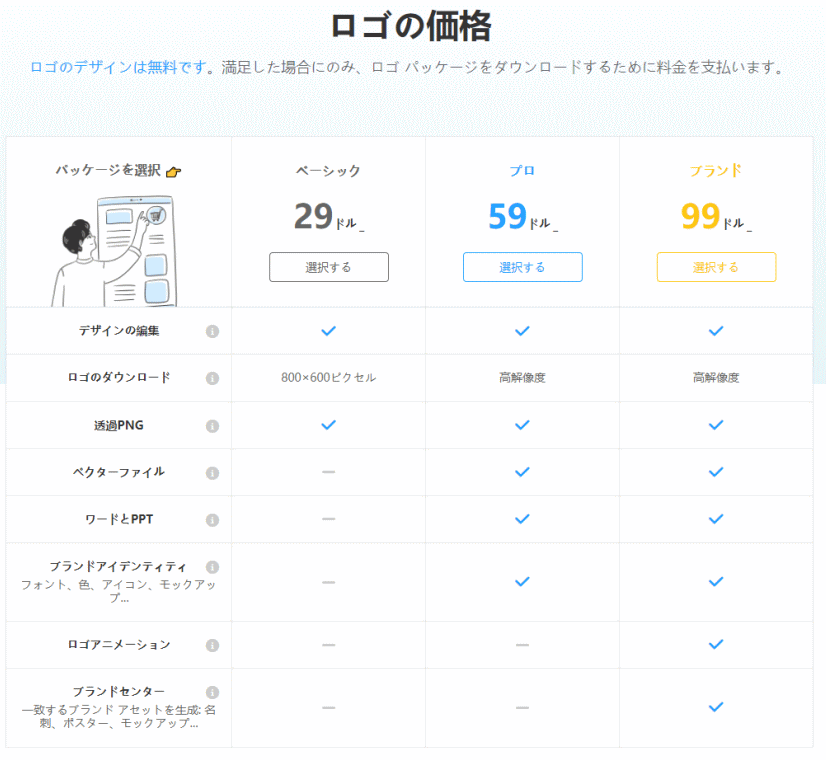Click the ブランド plan heading
The image size is (826, 760).
coord(716,171)
